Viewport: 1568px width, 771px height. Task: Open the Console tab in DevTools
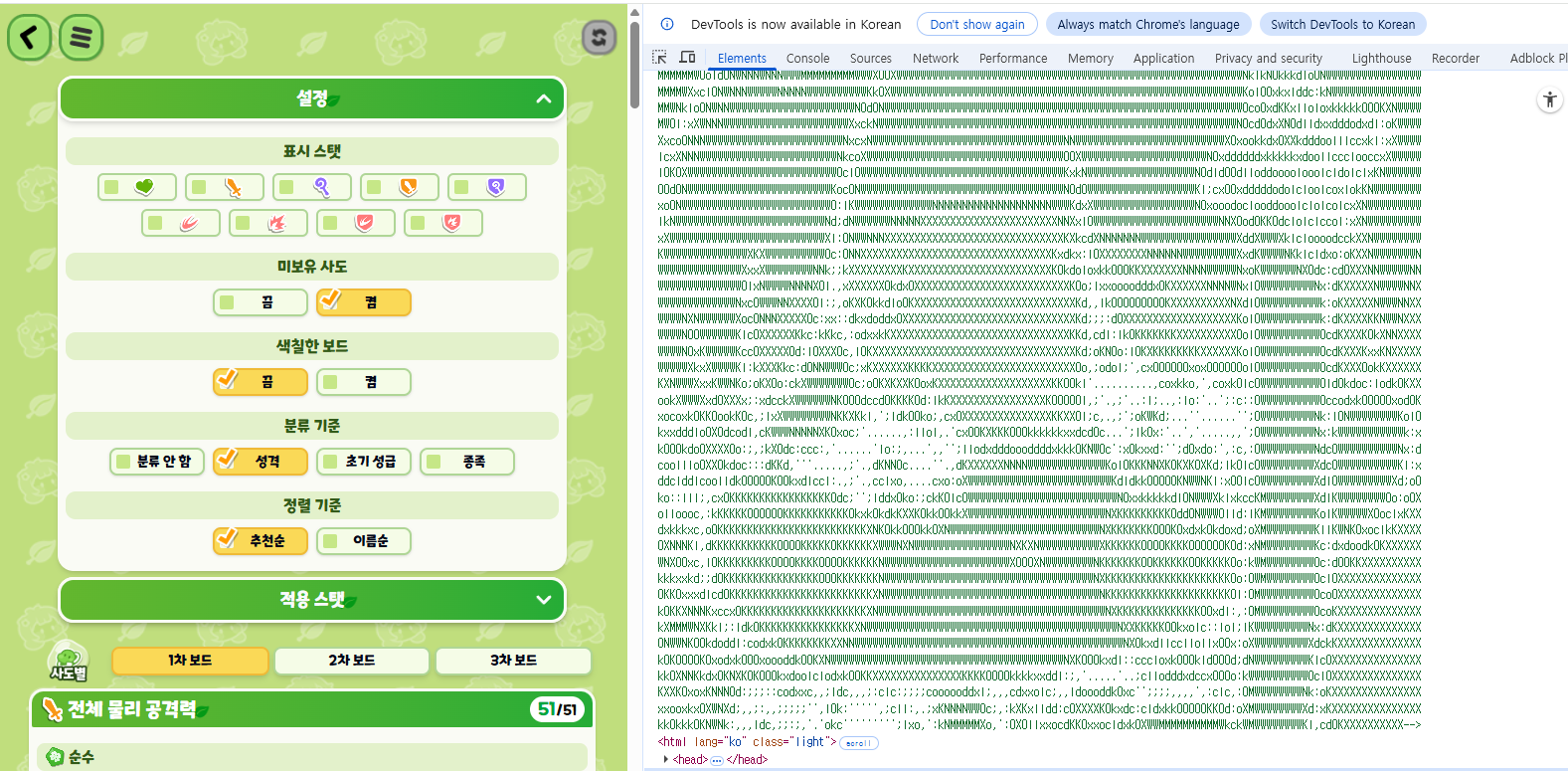click(807, 59)
